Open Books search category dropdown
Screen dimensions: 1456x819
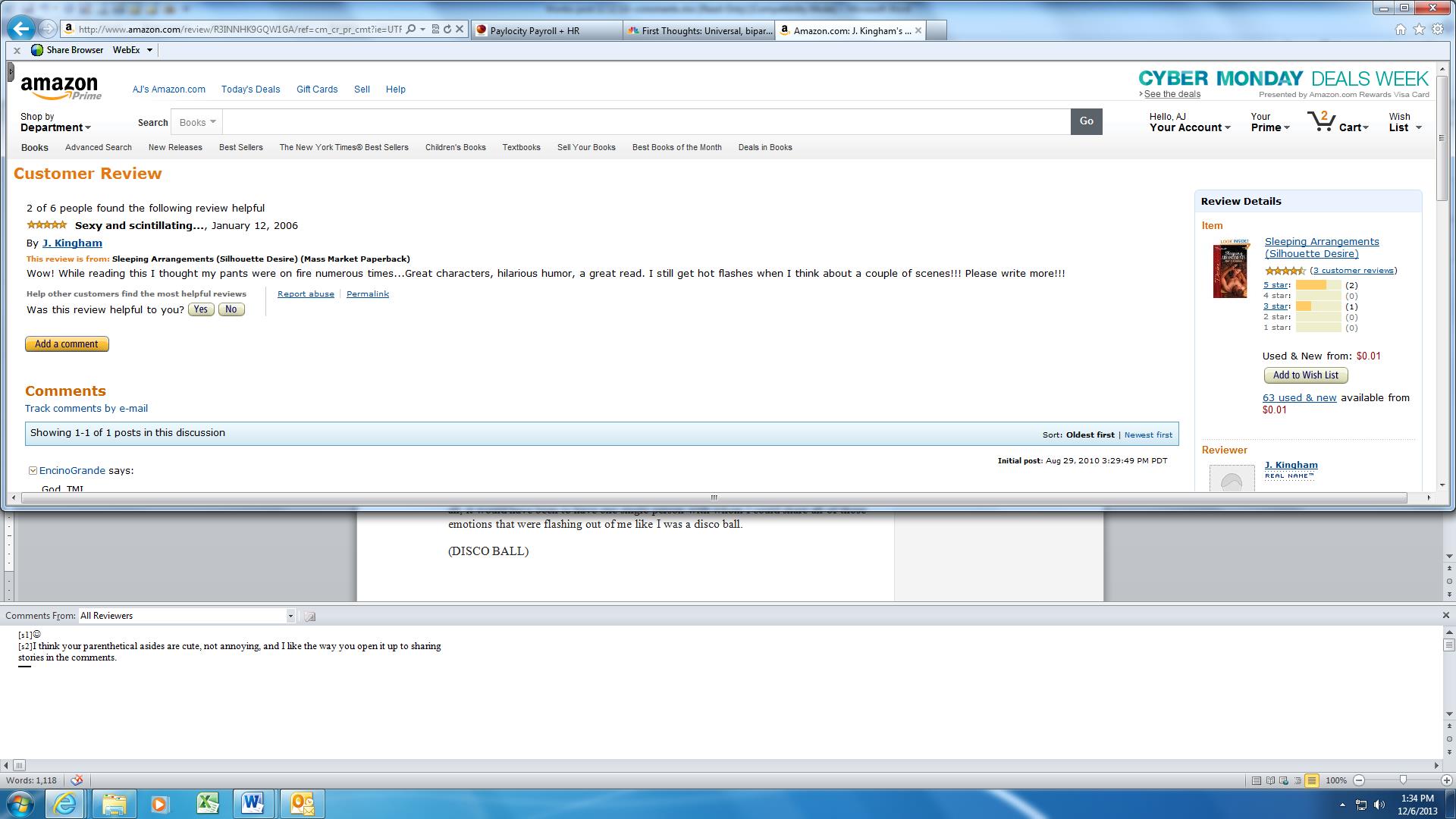[x=197, y=122]
